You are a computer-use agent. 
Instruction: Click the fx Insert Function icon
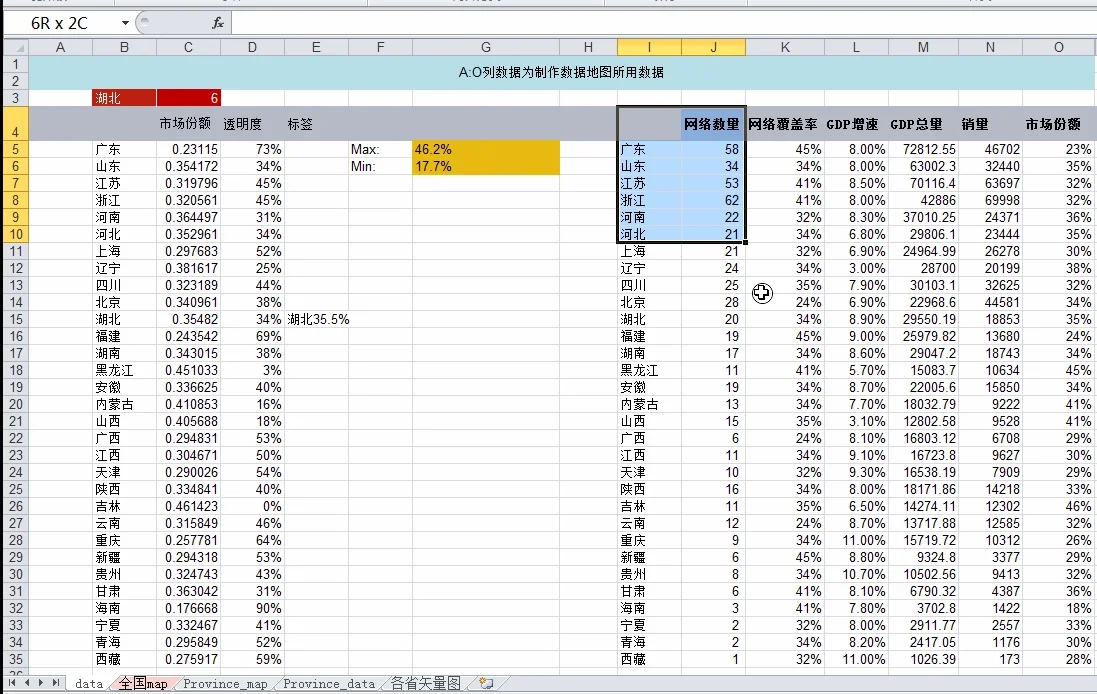tap(218, 23)
